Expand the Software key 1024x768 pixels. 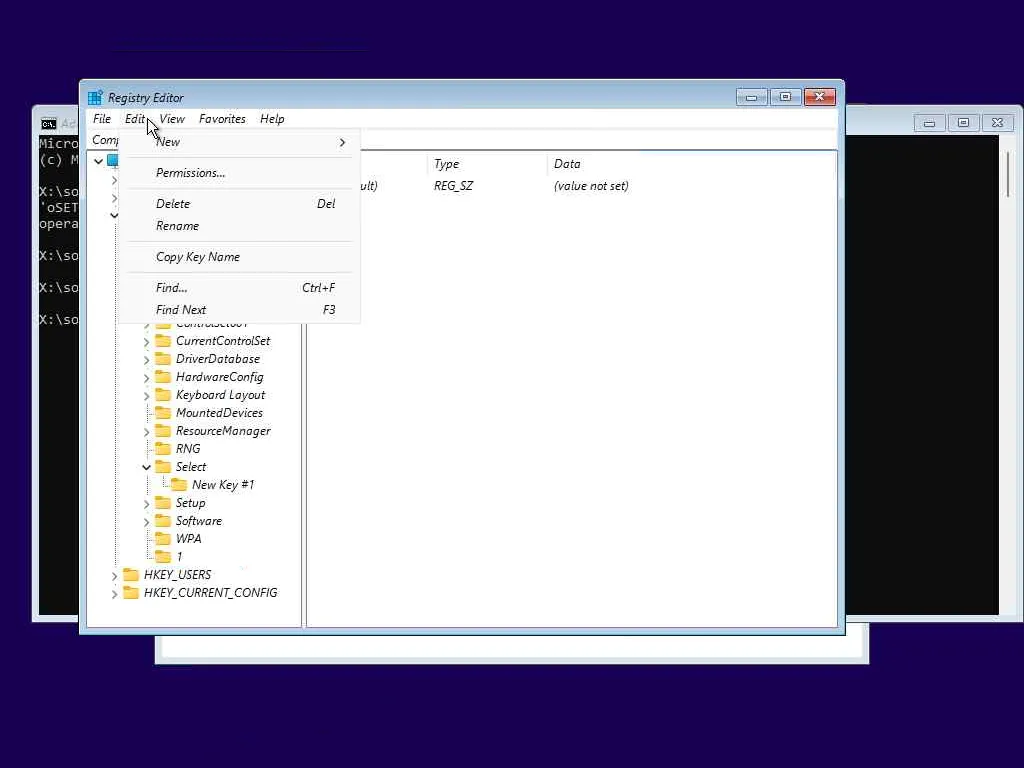tap(146, 521)
